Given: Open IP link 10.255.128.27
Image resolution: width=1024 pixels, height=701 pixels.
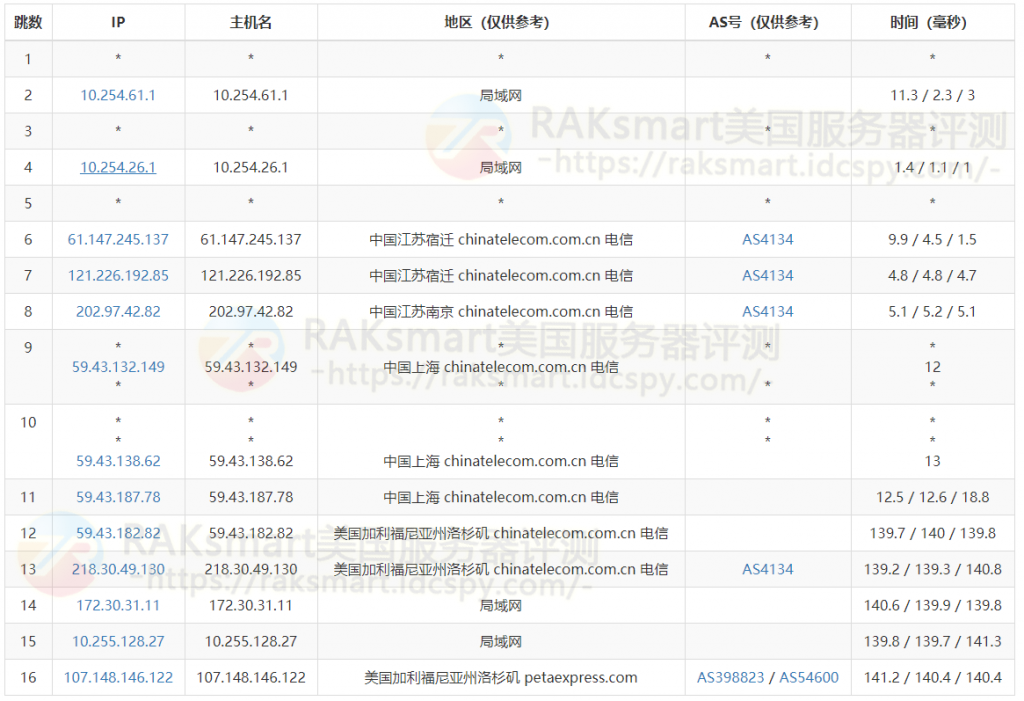Looking at the screenshot, I should coord(118,642).
